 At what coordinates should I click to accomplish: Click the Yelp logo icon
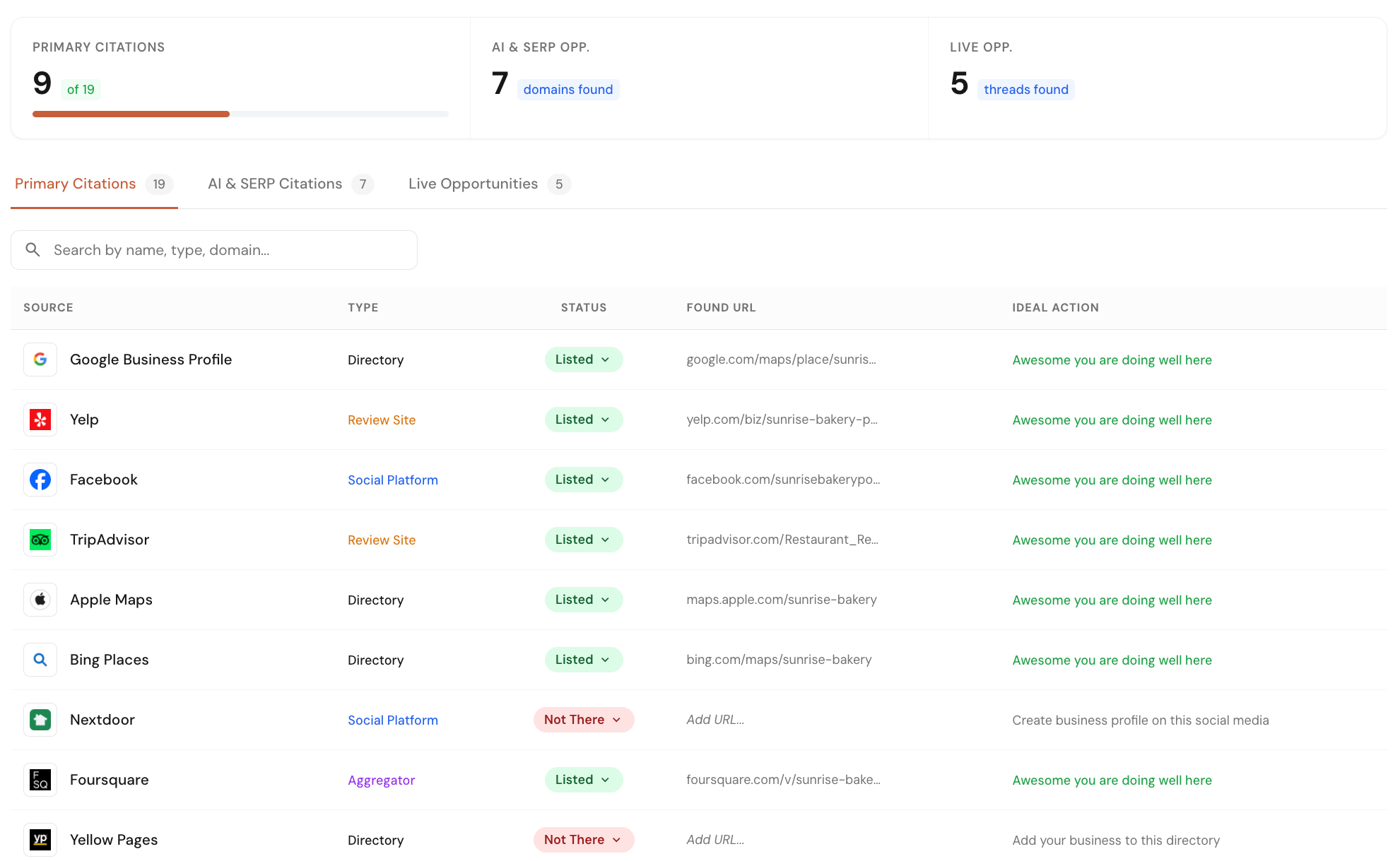[x=40, y=420]
